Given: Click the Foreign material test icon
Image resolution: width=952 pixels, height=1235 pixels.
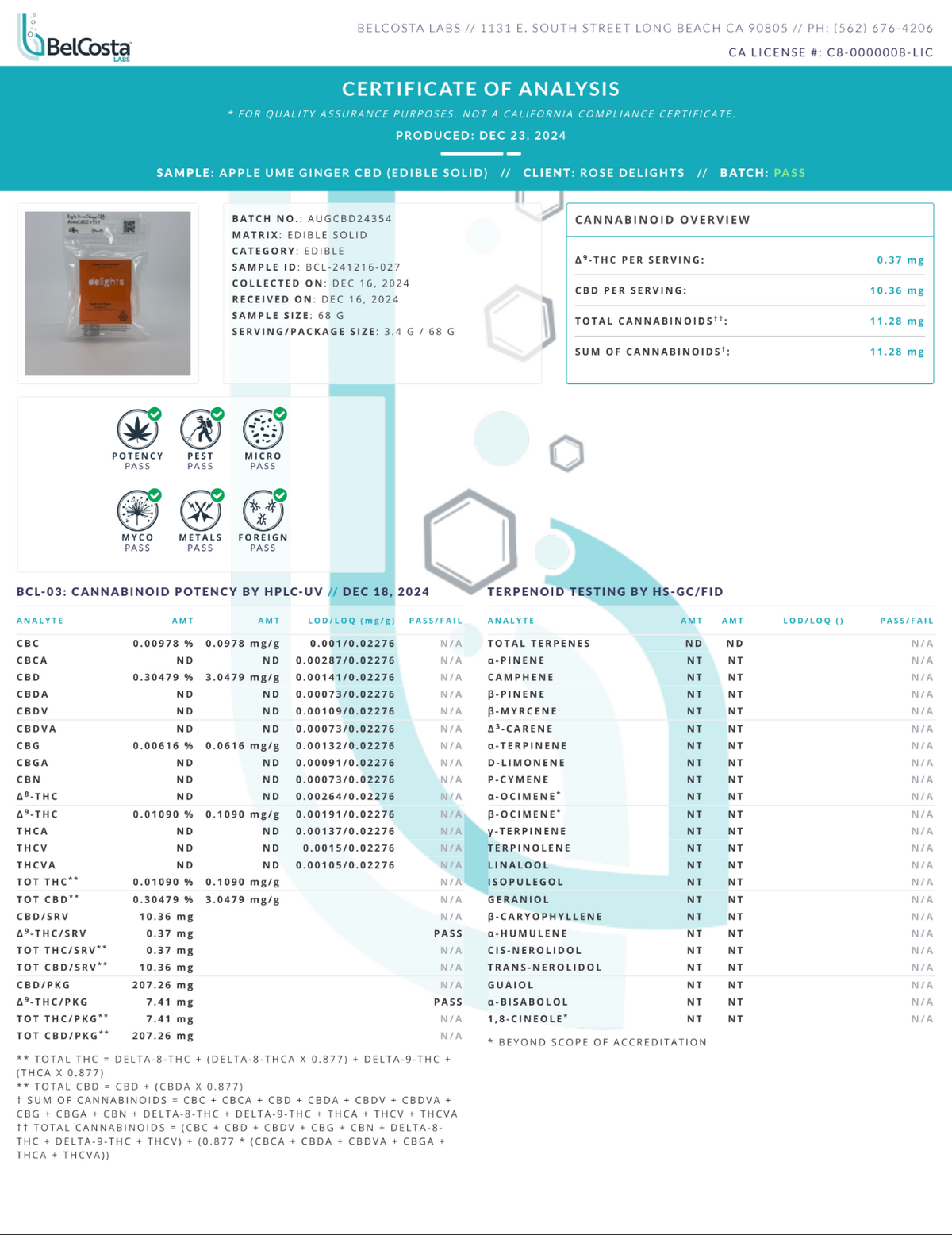Looking at the screenshot, I should pos(263,511).
